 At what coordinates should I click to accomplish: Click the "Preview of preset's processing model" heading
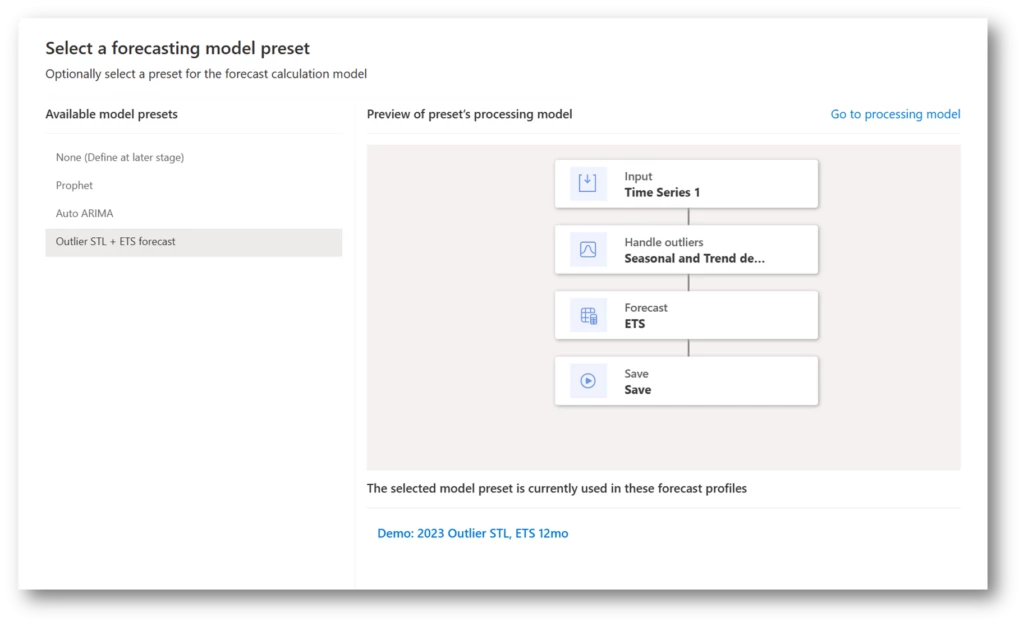469,114
